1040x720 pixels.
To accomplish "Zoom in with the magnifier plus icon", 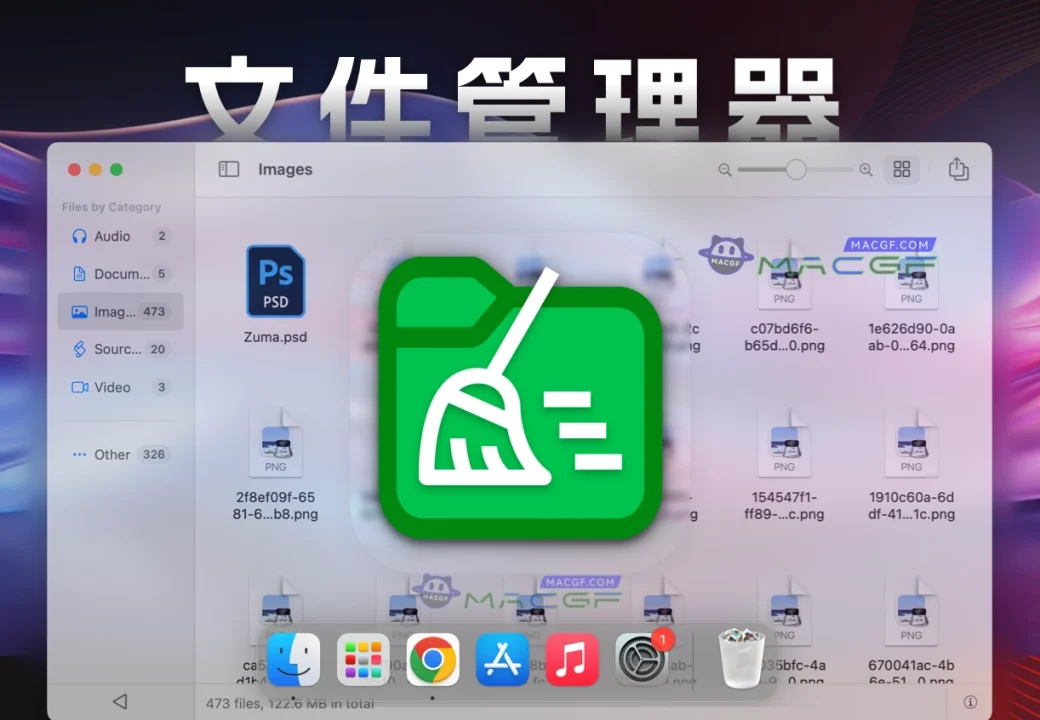I will coord(864,170).
